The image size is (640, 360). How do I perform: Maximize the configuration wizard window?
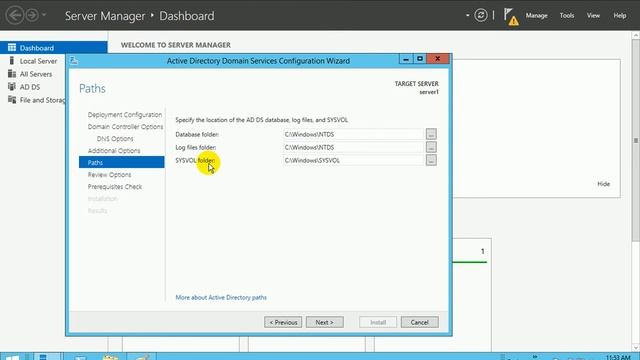[x=420, y=59]
